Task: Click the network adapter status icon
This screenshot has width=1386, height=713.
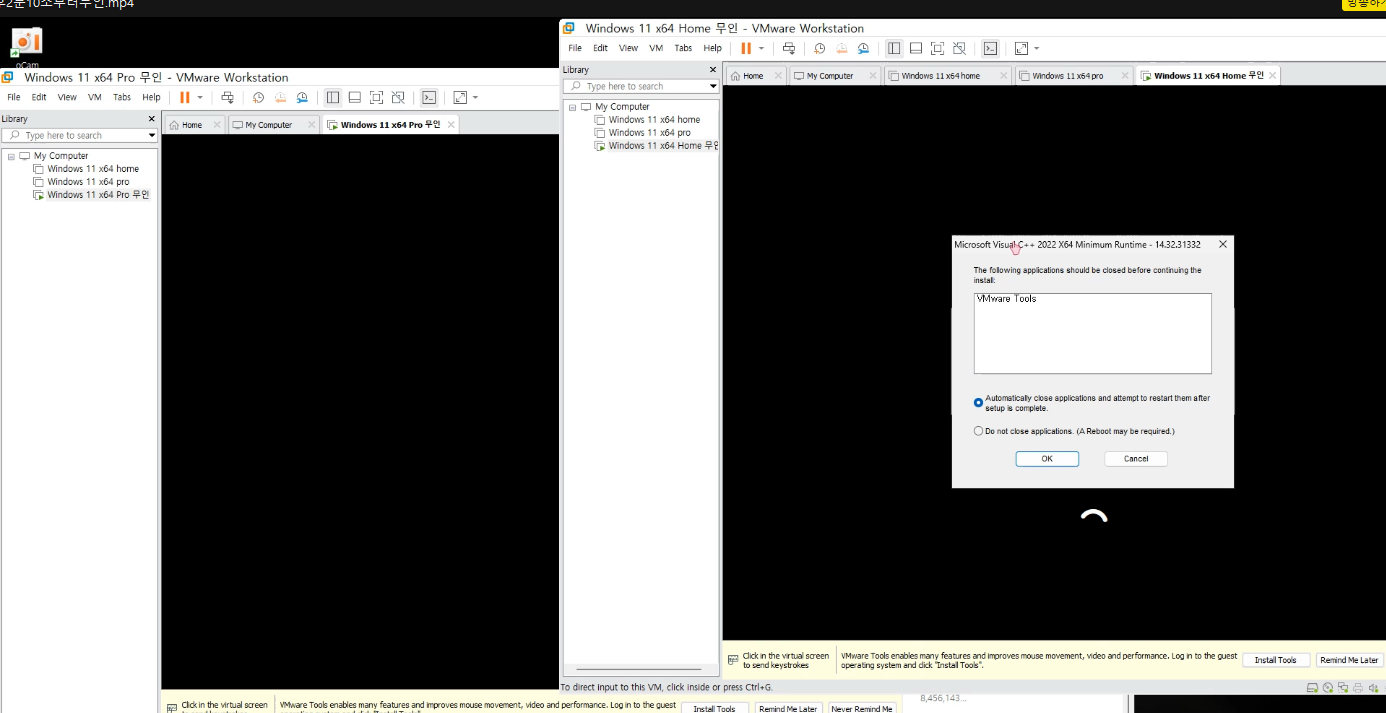Action: click(x=1343, y=688)
